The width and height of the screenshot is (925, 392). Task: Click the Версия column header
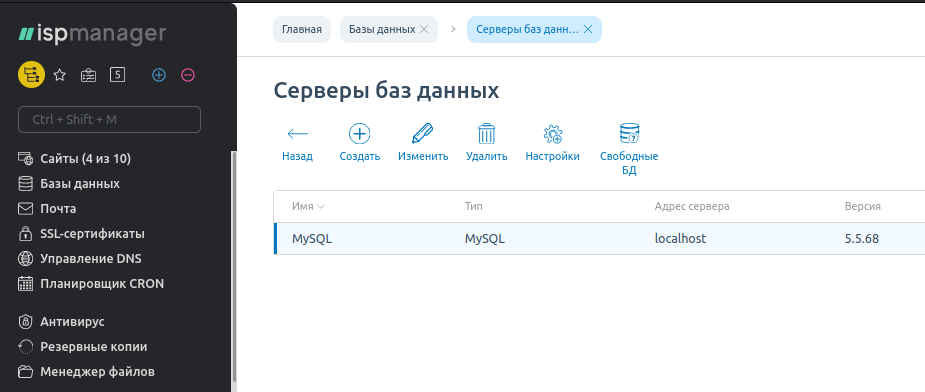click(x=862, y=207)
